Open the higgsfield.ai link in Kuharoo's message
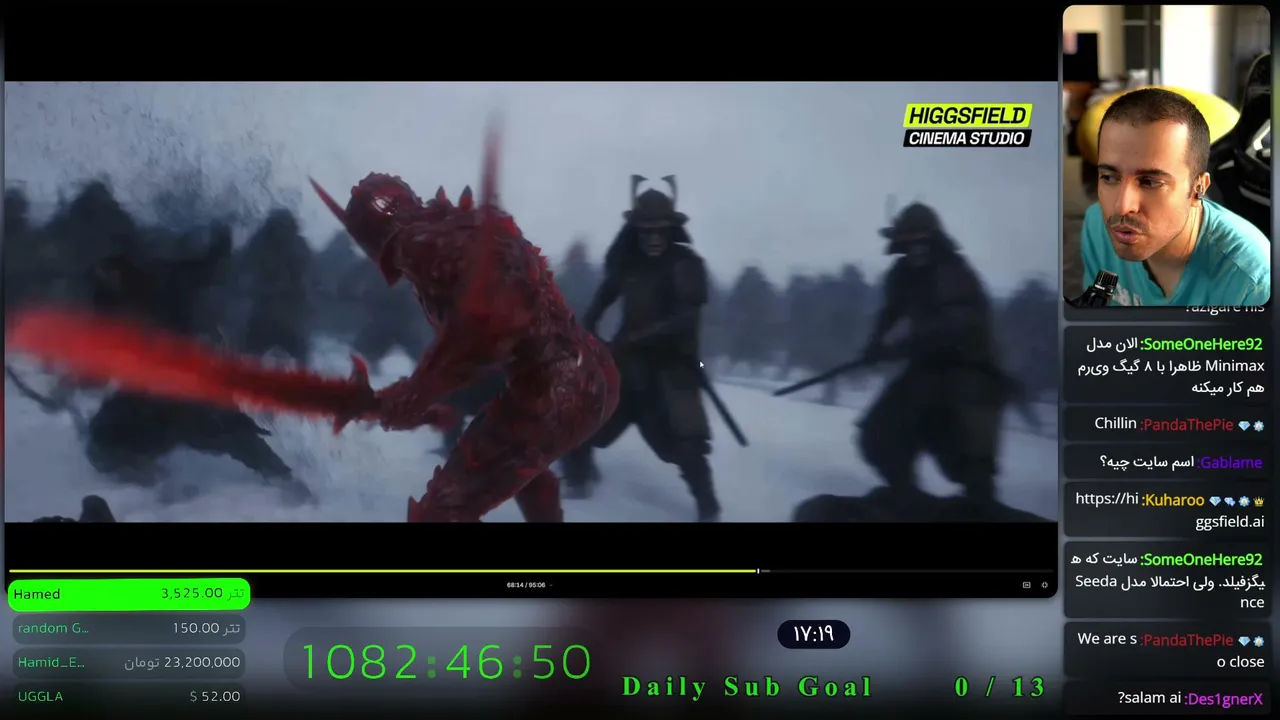1280x720 pixels. tap(1170, 510)
